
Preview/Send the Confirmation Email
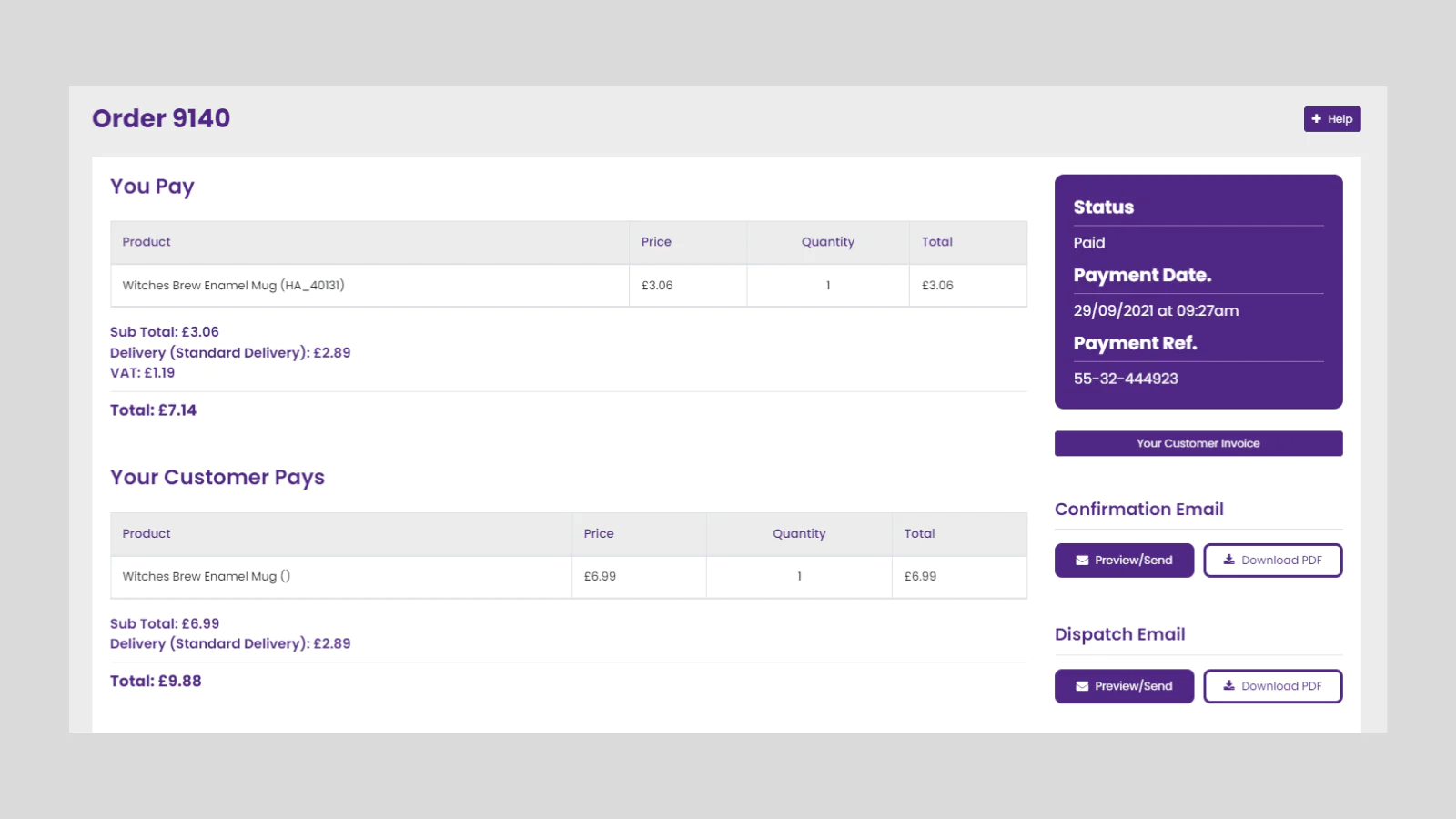[1124, 561]
